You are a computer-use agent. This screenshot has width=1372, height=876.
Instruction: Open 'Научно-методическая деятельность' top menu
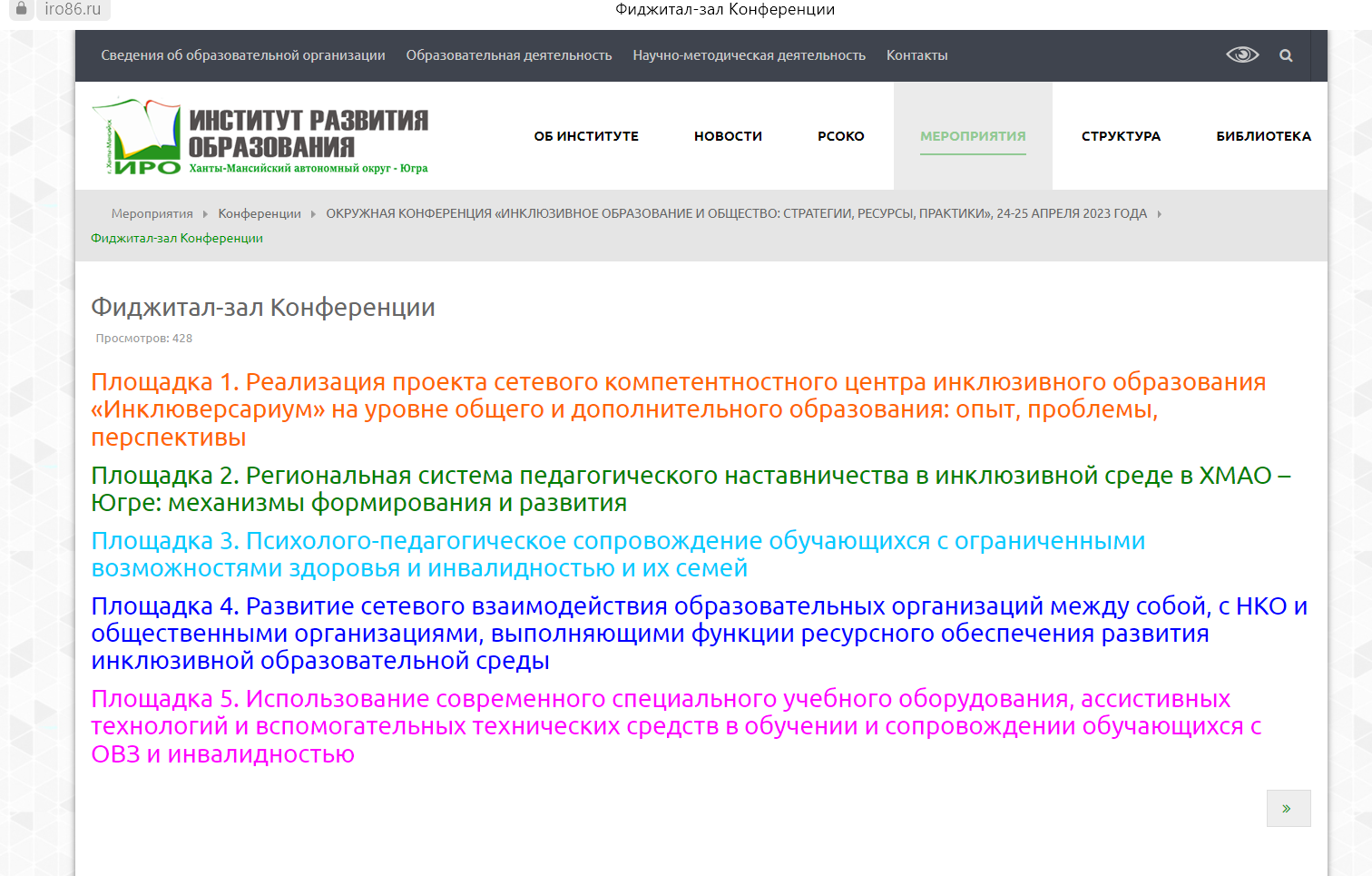coord(750,55)
